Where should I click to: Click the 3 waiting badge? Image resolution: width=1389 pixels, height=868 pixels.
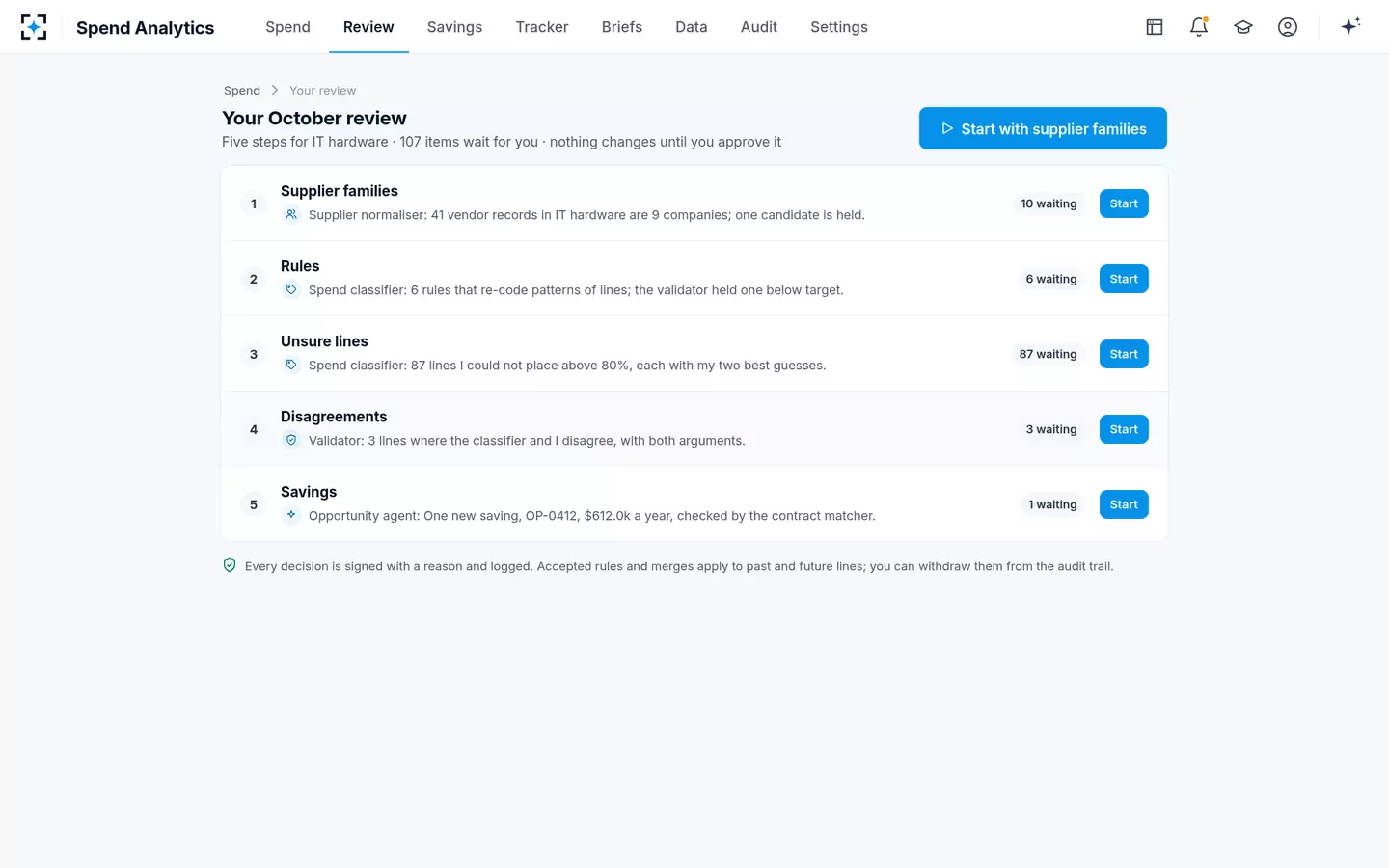[1051, 429]
